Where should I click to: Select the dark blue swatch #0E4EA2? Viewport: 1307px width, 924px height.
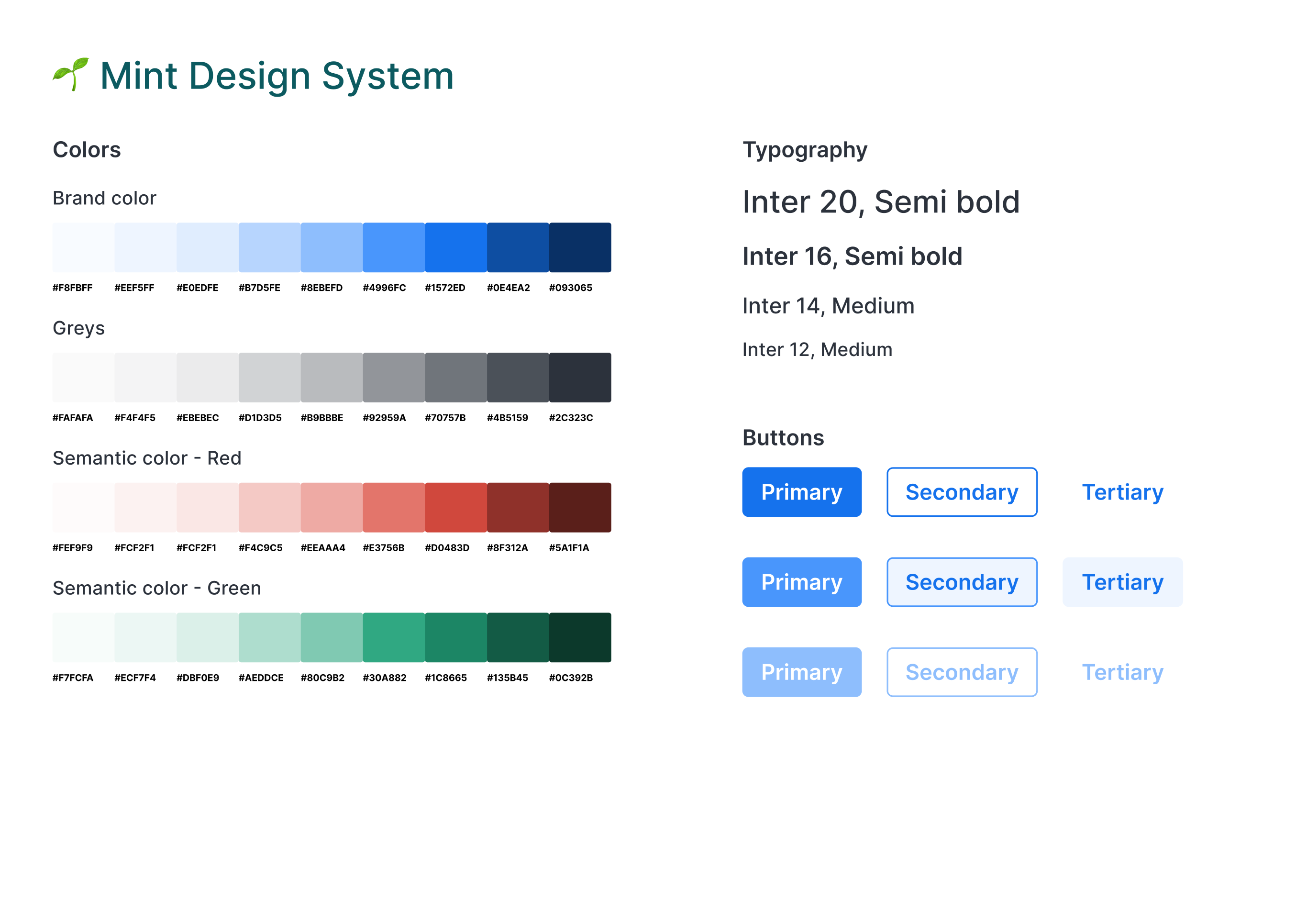pyautogui.click(x=518, y=247)
